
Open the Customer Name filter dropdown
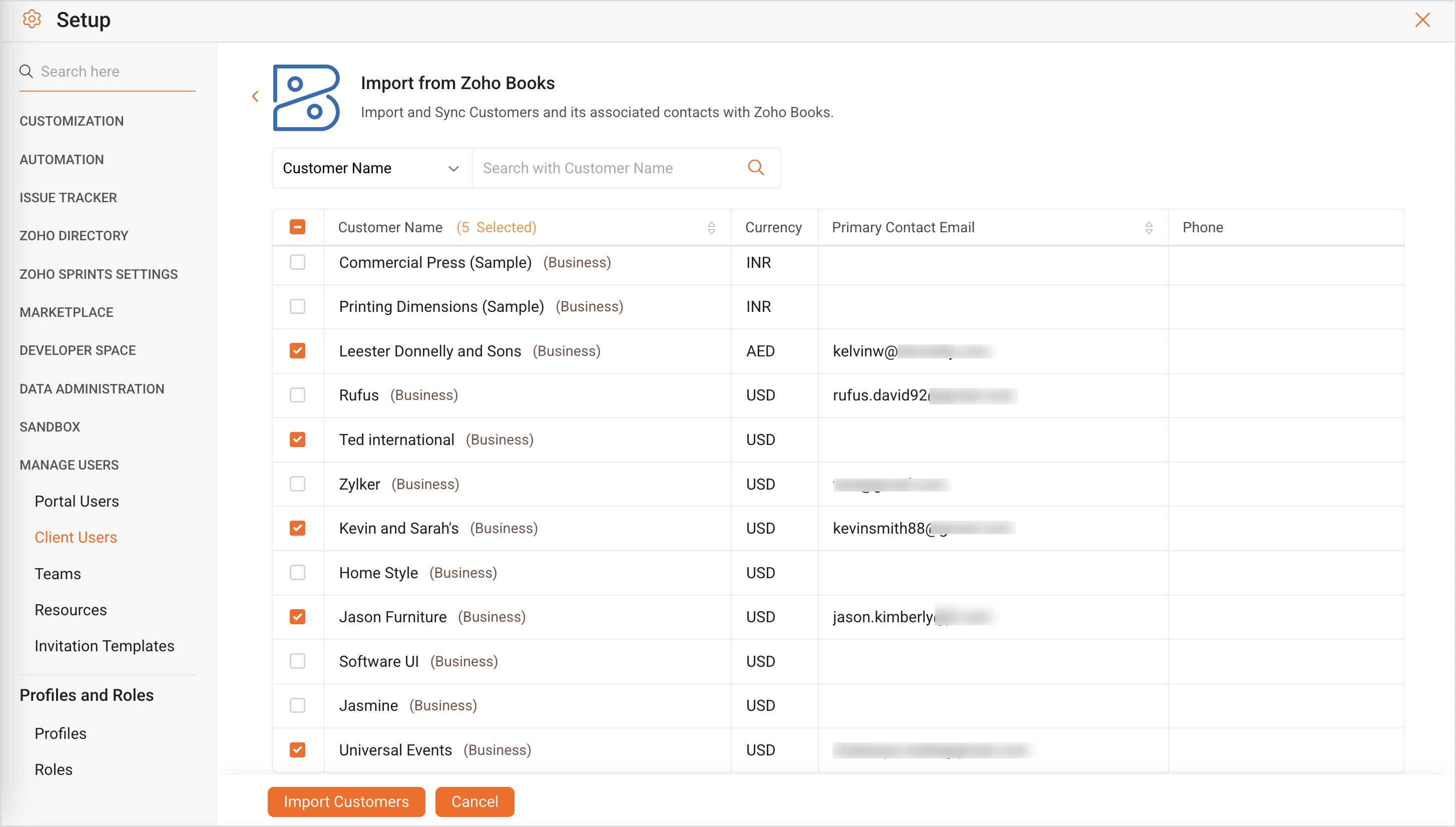tap(371, 168)
